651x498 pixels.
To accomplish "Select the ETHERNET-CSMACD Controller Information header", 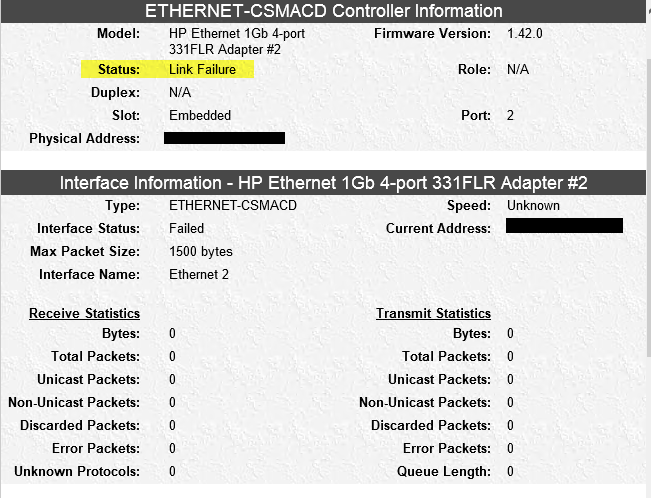I will tap(324, 12).
